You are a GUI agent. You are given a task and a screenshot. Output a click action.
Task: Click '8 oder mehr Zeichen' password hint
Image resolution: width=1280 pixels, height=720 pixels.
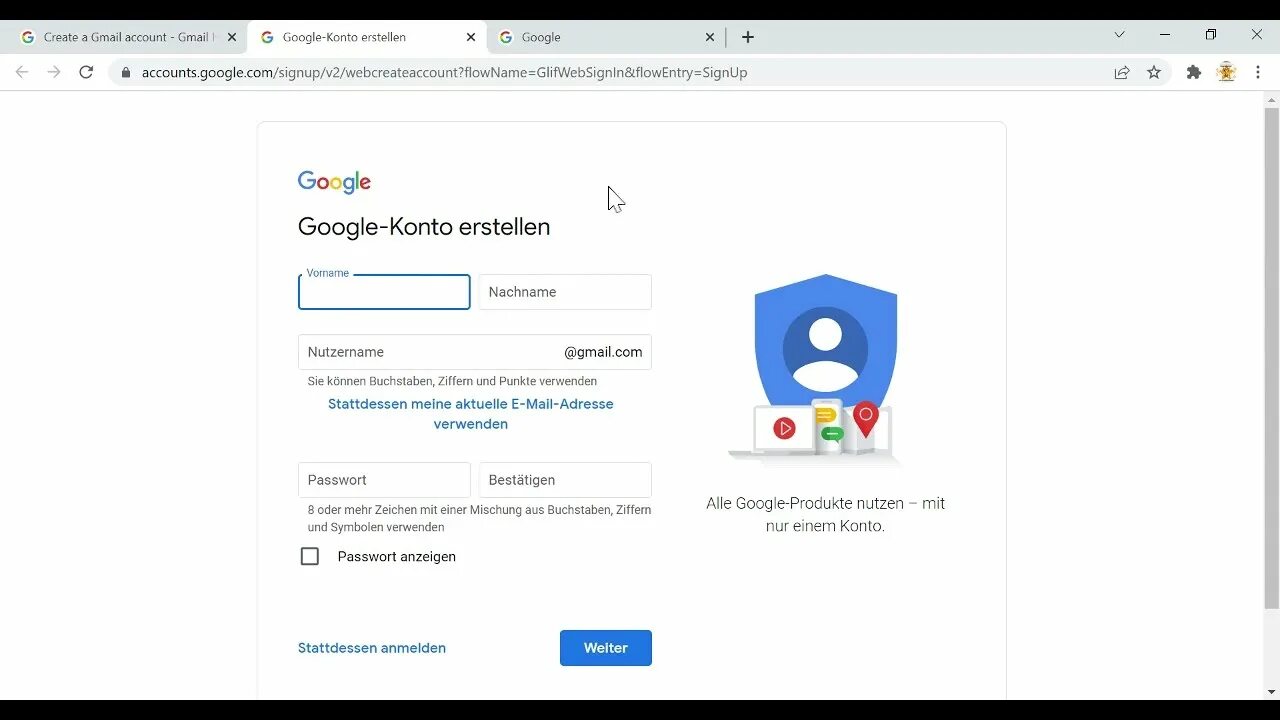click(x=479, y=518)
